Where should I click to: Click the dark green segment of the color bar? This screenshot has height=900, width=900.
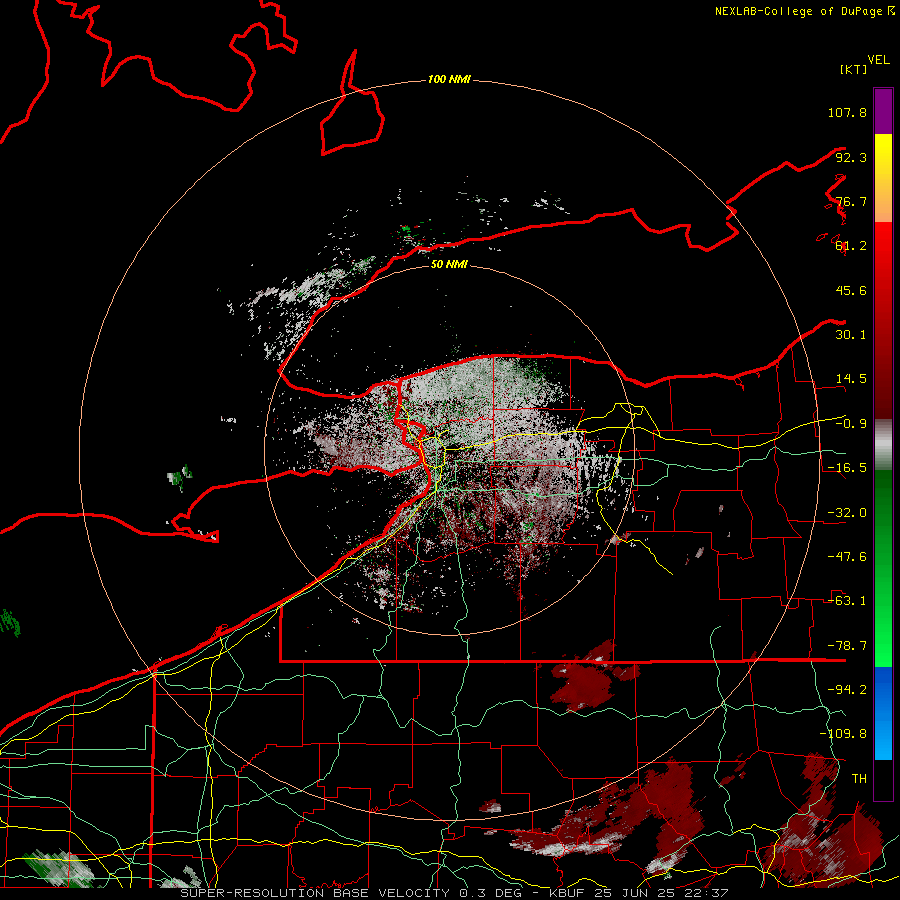883,568
